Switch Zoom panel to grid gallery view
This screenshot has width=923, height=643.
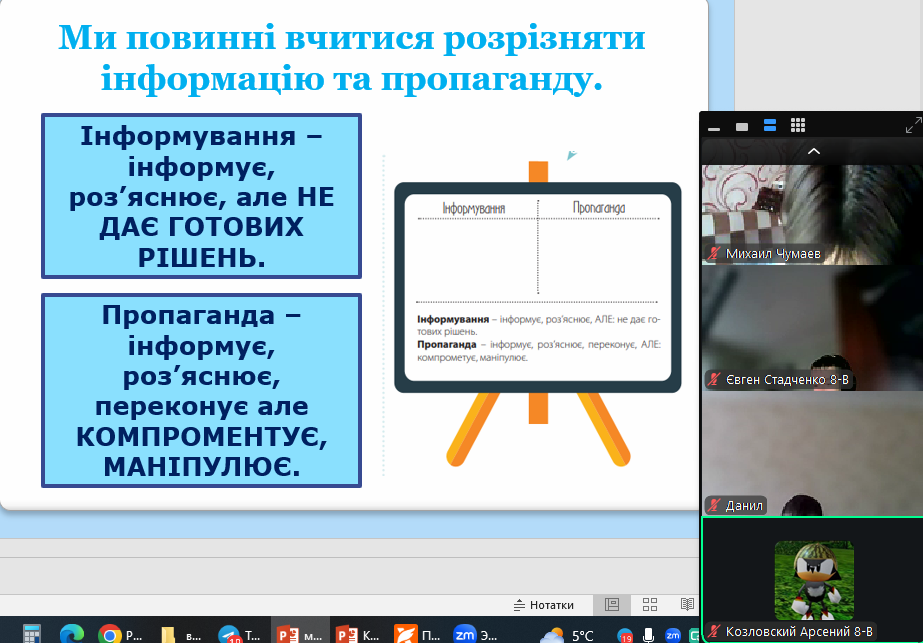coord(798,126)
